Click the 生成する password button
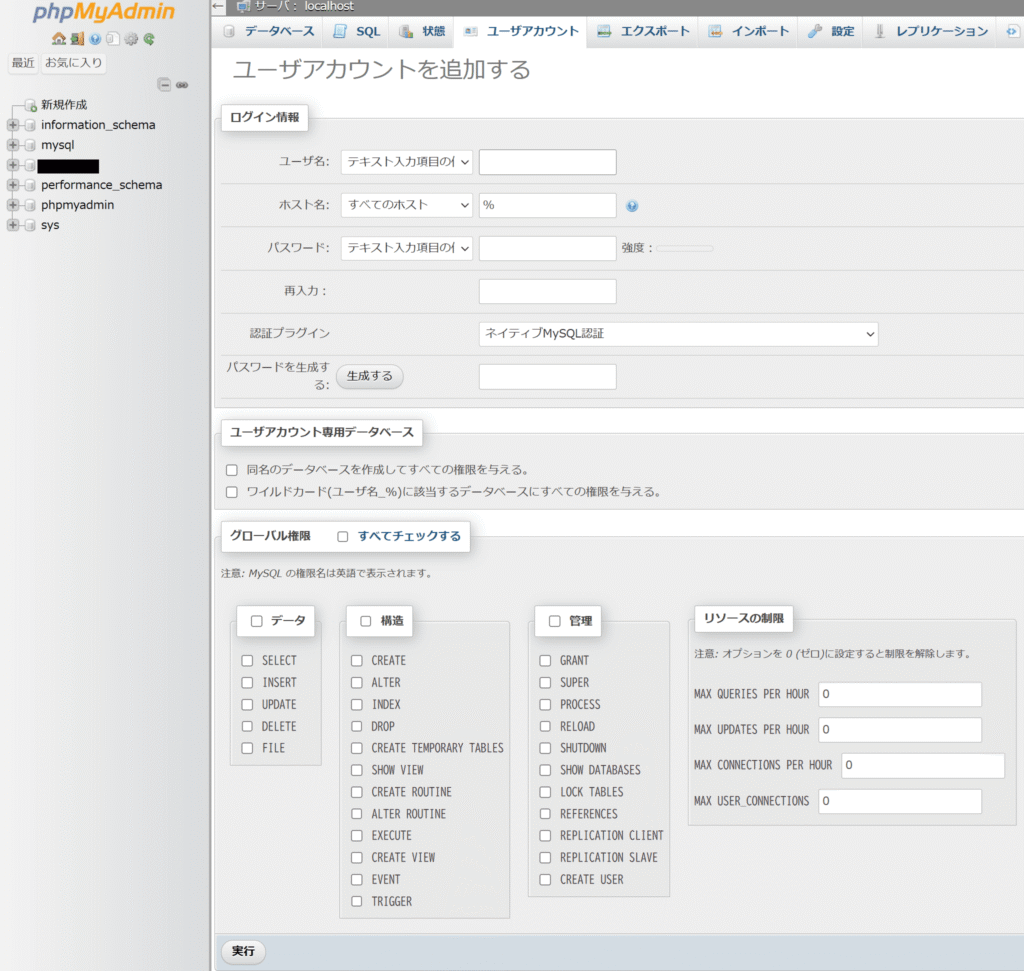1024x971 pixels. click(x=370, y=376)
